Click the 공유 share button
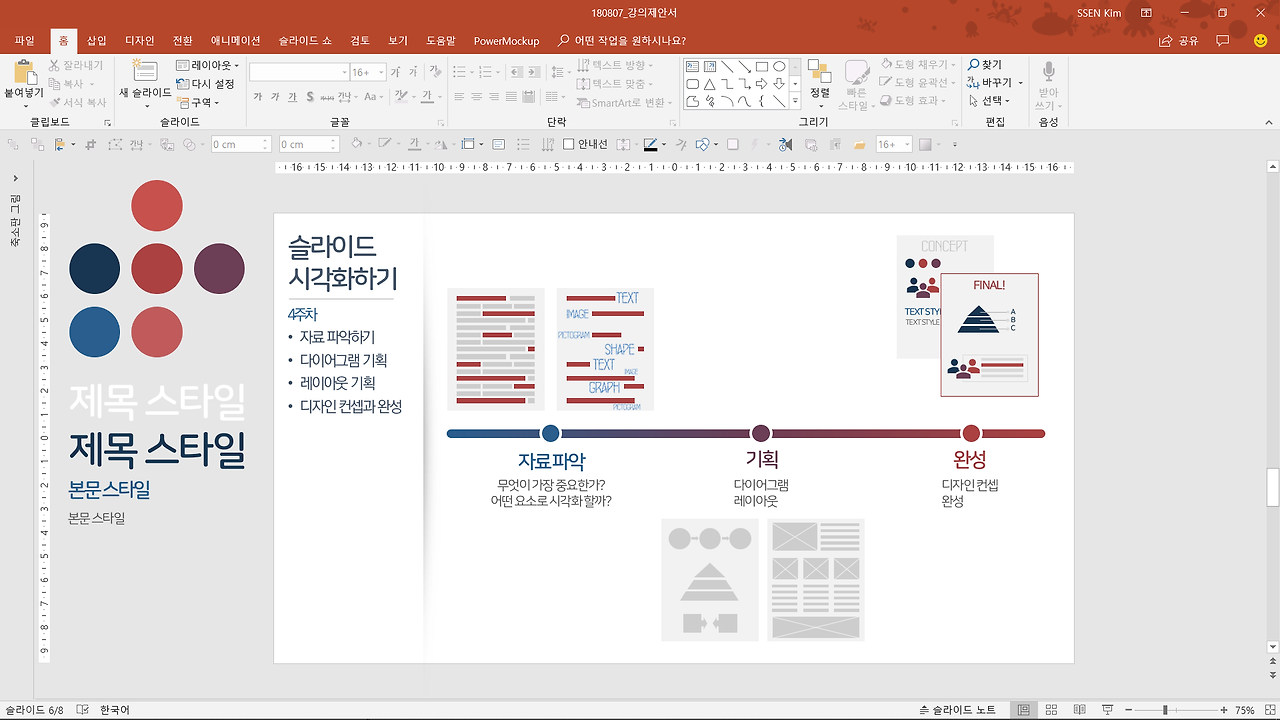This screenshot has height=720, width=1280. coord(1179,41)
